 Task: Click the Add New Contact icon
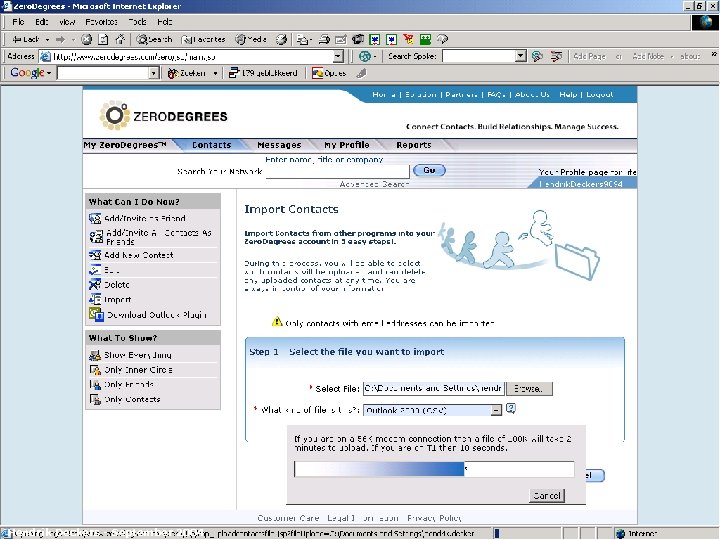[95, 255]
